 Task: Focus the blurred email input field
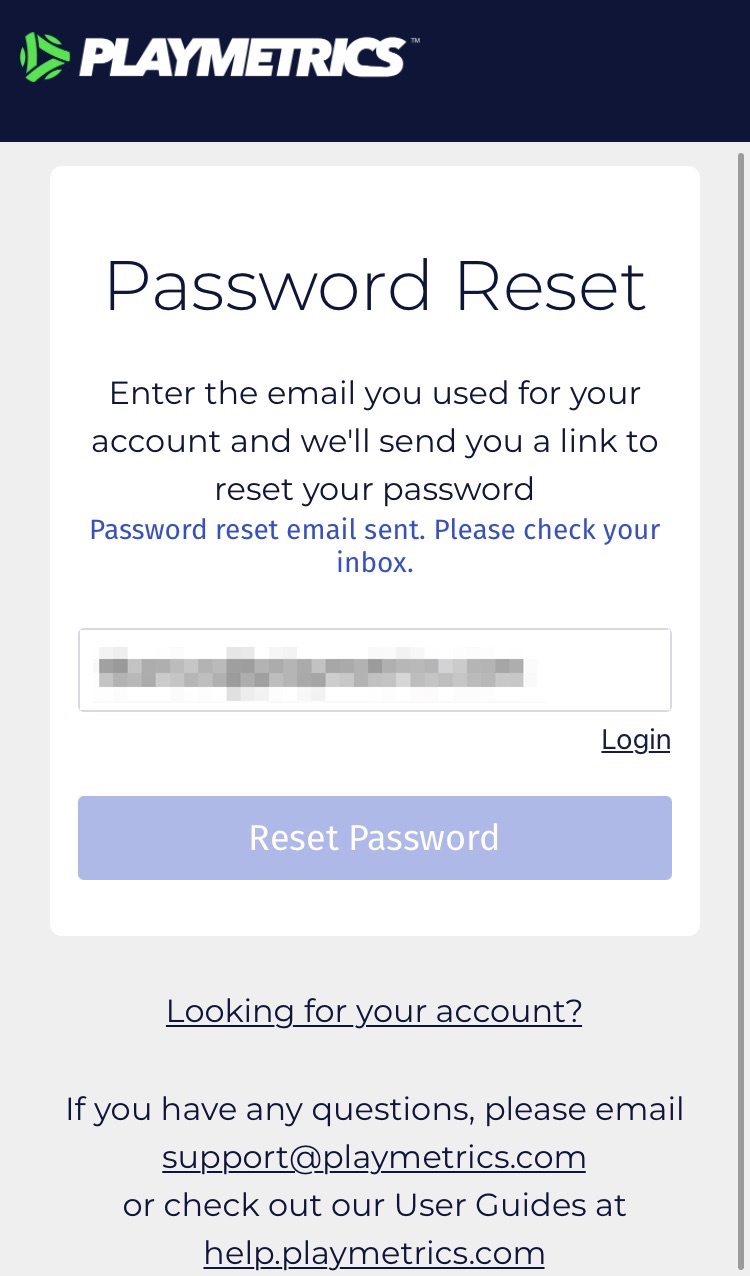374,670
